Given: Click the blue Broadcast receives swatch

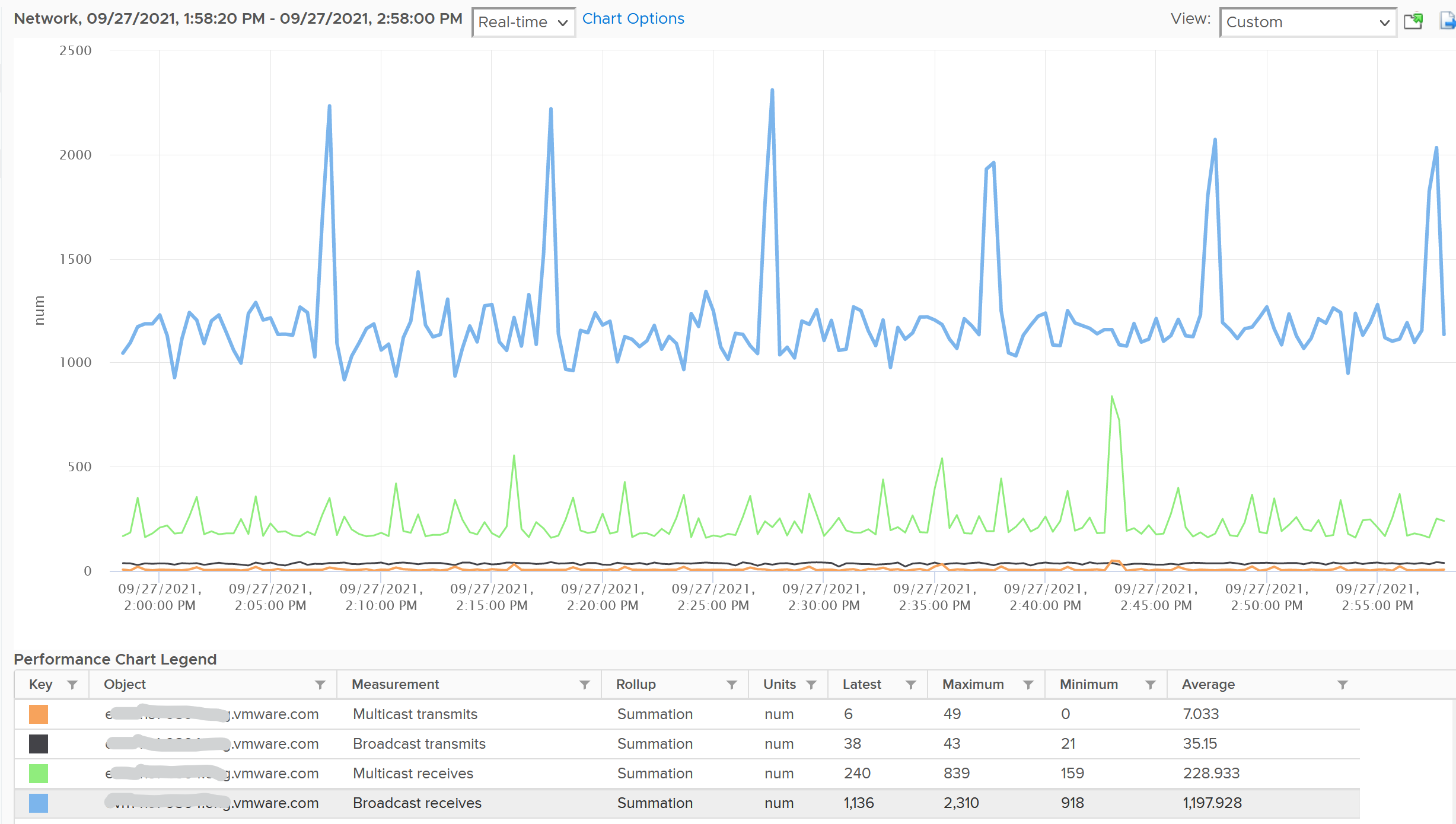Looking at the screenshot, I should 39,803.
